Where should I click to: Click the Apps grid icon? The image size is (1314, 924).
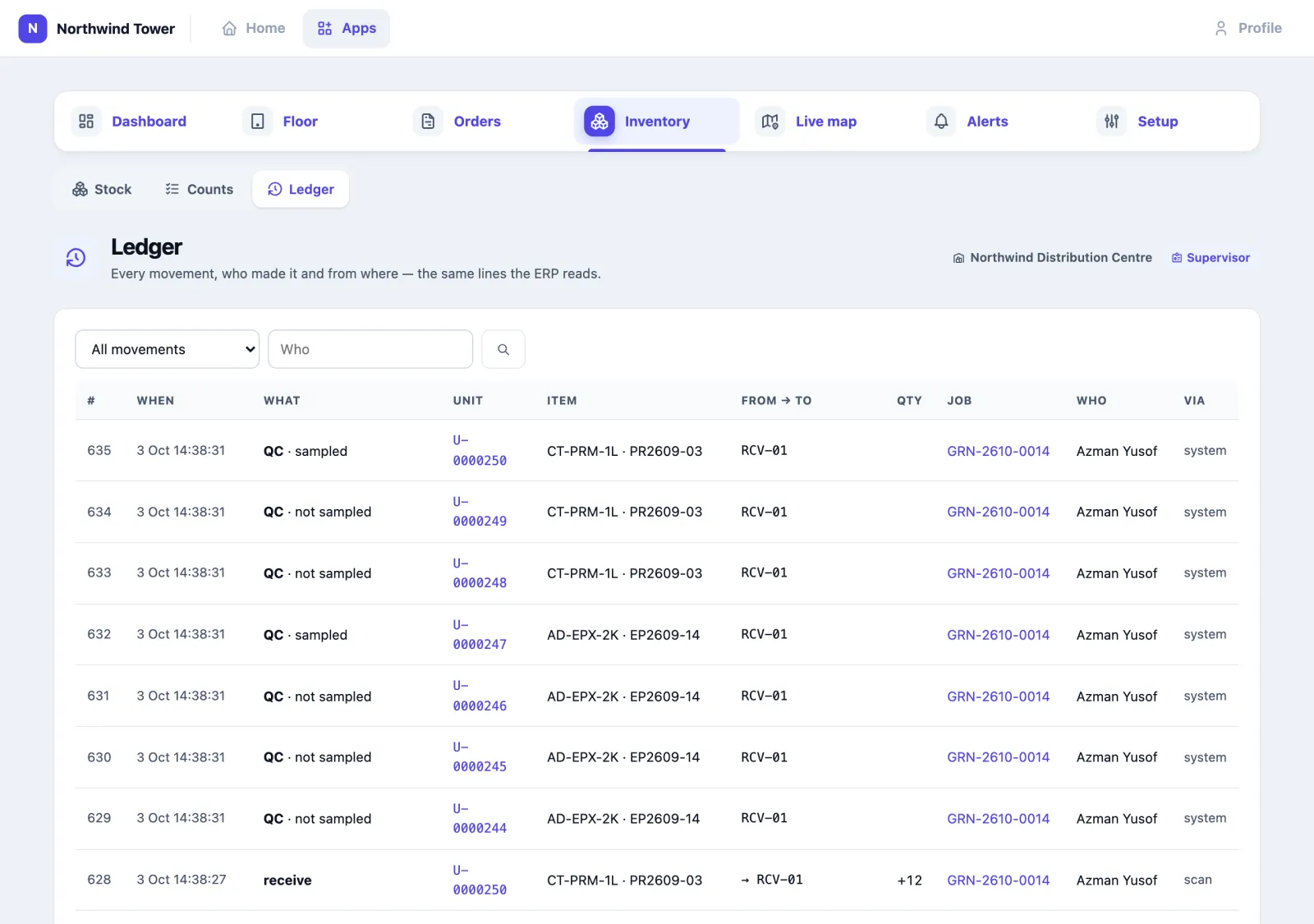pyautogui.click(x=325, y=29)
